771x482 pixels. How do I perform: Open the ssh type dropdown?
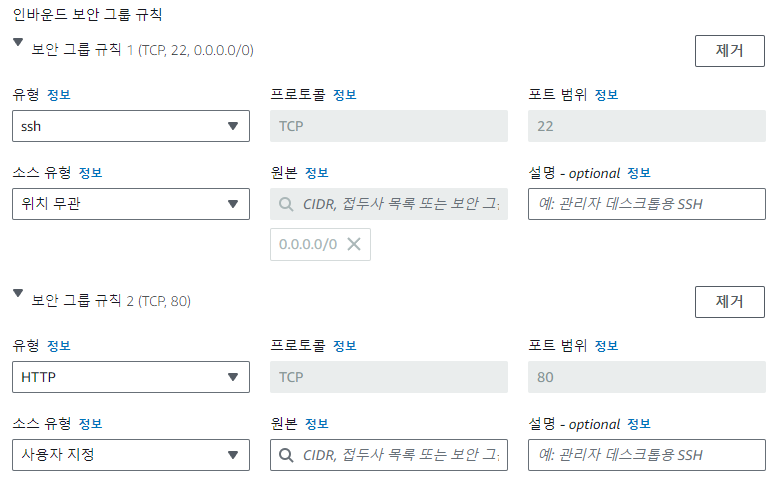[x=131, y=126]
